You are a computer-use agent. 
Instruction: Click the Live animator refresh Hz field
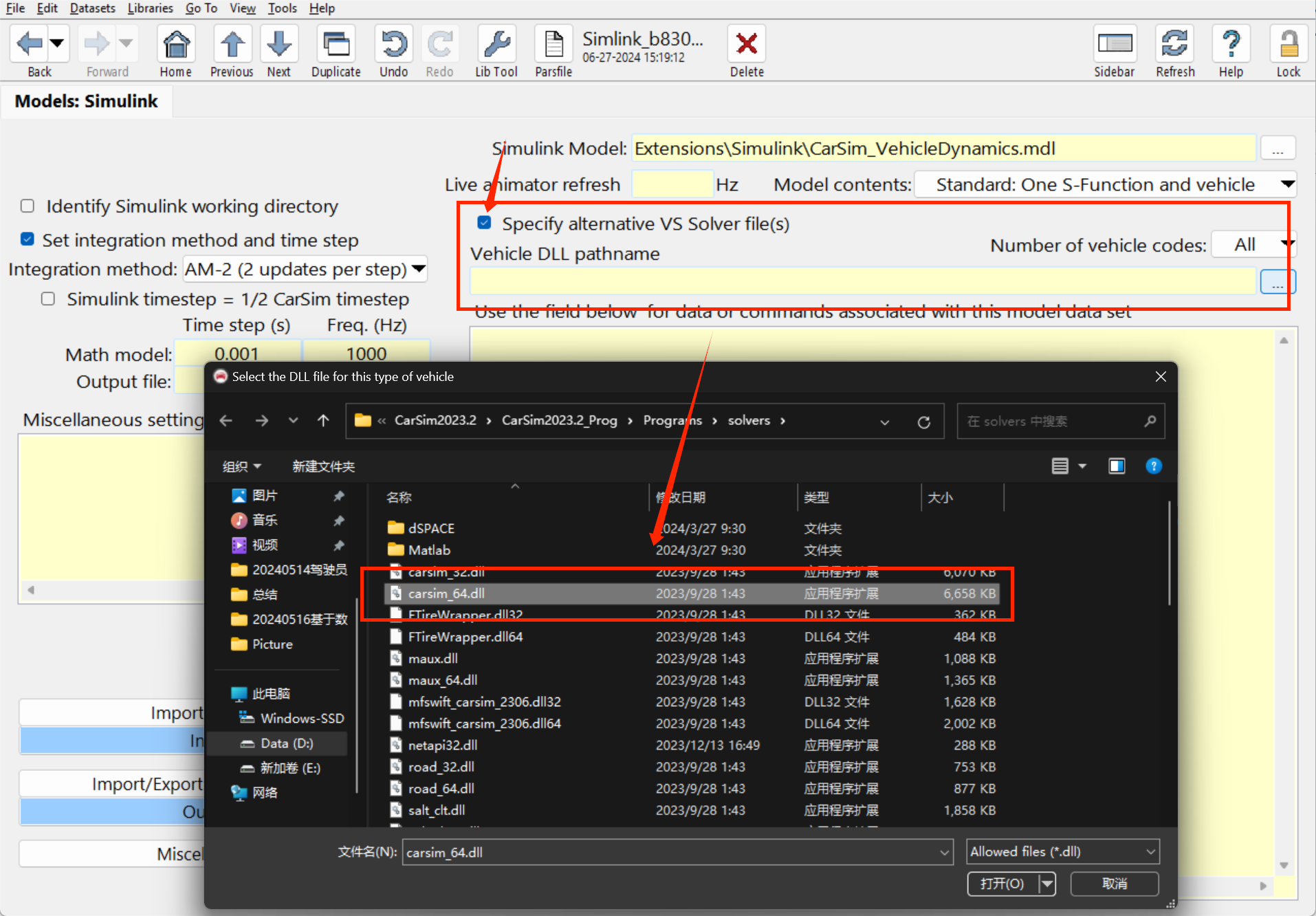(x=672, y=184)
